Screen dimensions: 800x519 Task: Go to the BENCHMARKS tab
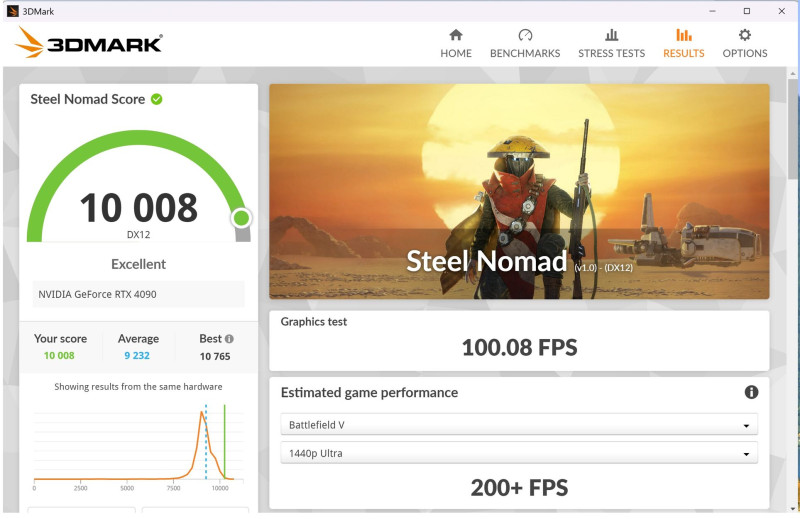525,44
